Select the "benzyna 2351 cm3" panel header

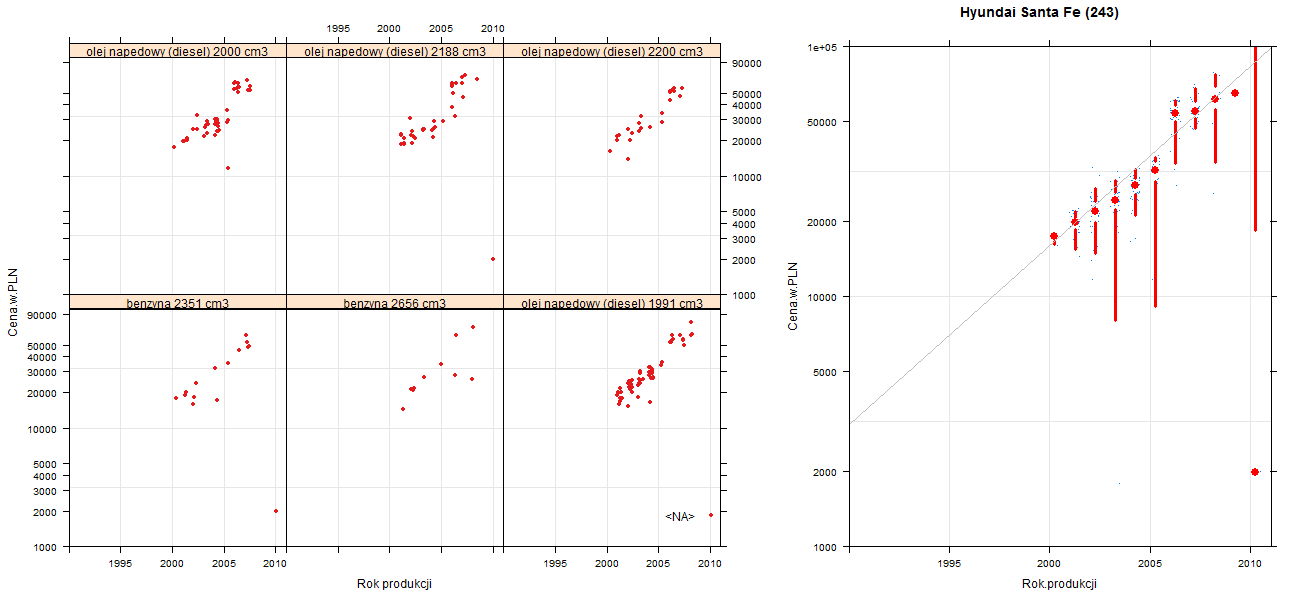tap(178, 303)
